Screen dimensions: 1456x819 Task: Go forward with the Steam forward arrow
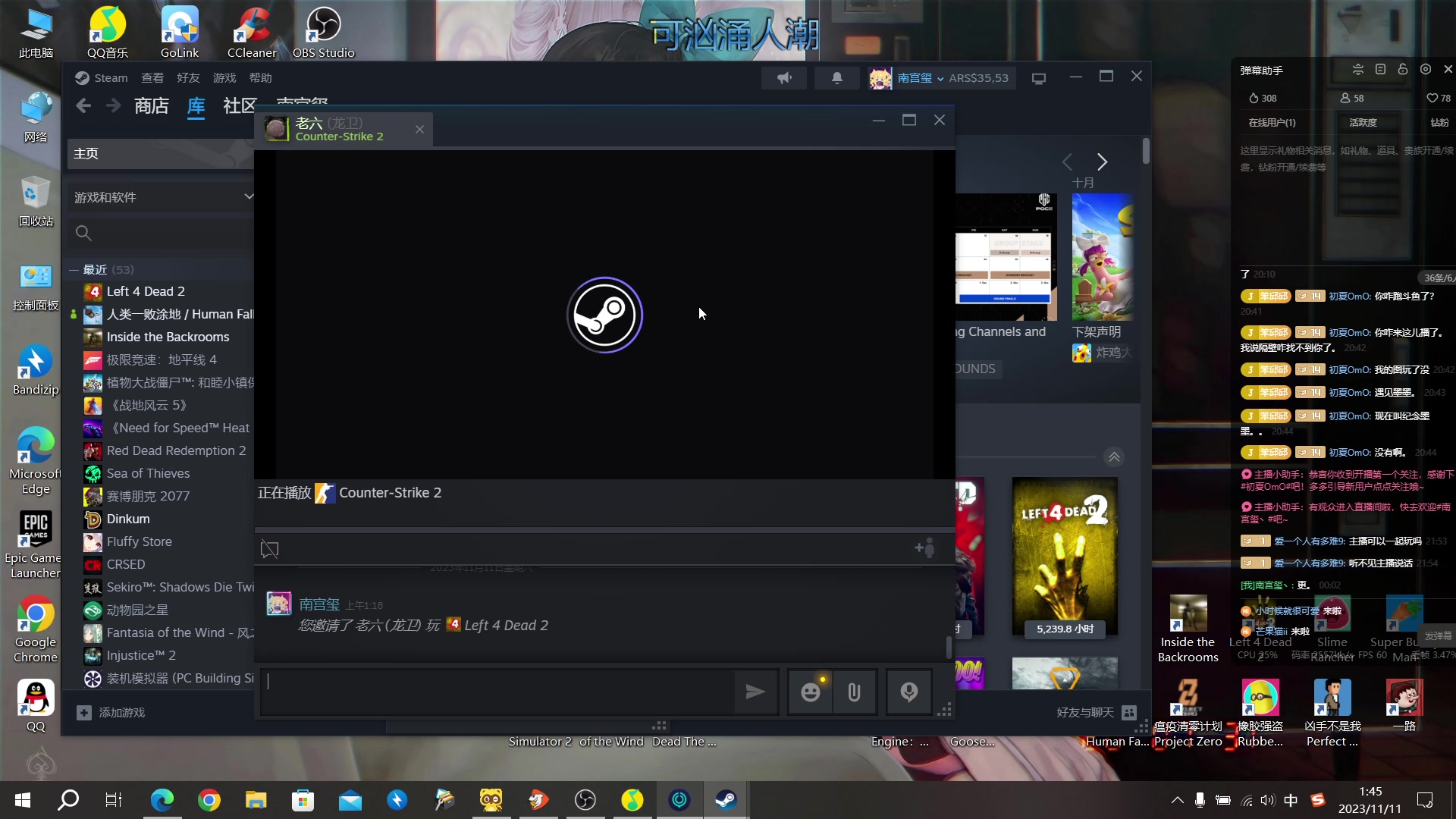(113, 106)
